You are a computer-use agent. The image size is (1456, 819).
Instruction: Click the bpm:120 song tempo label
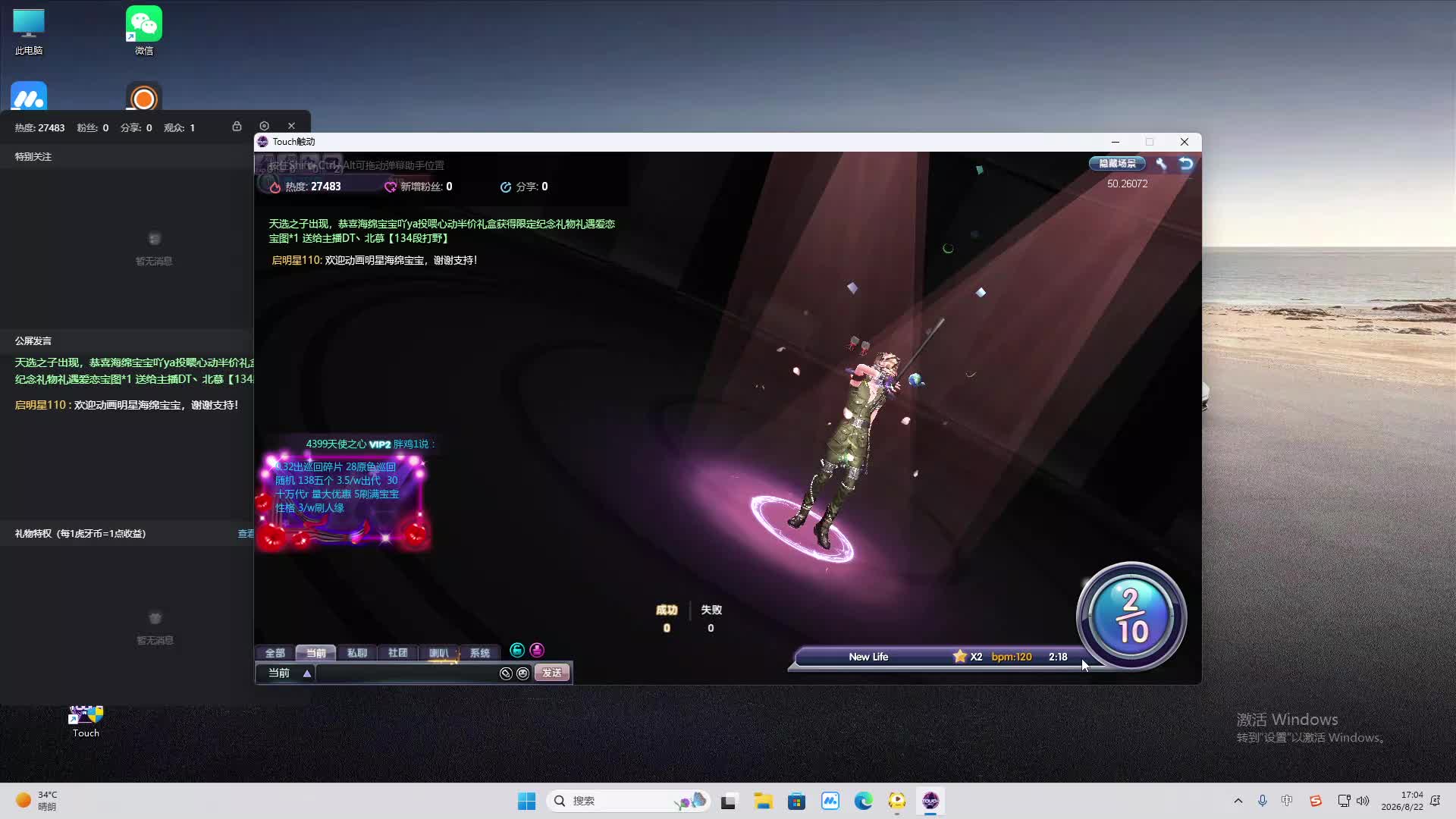pos(1012,657)
